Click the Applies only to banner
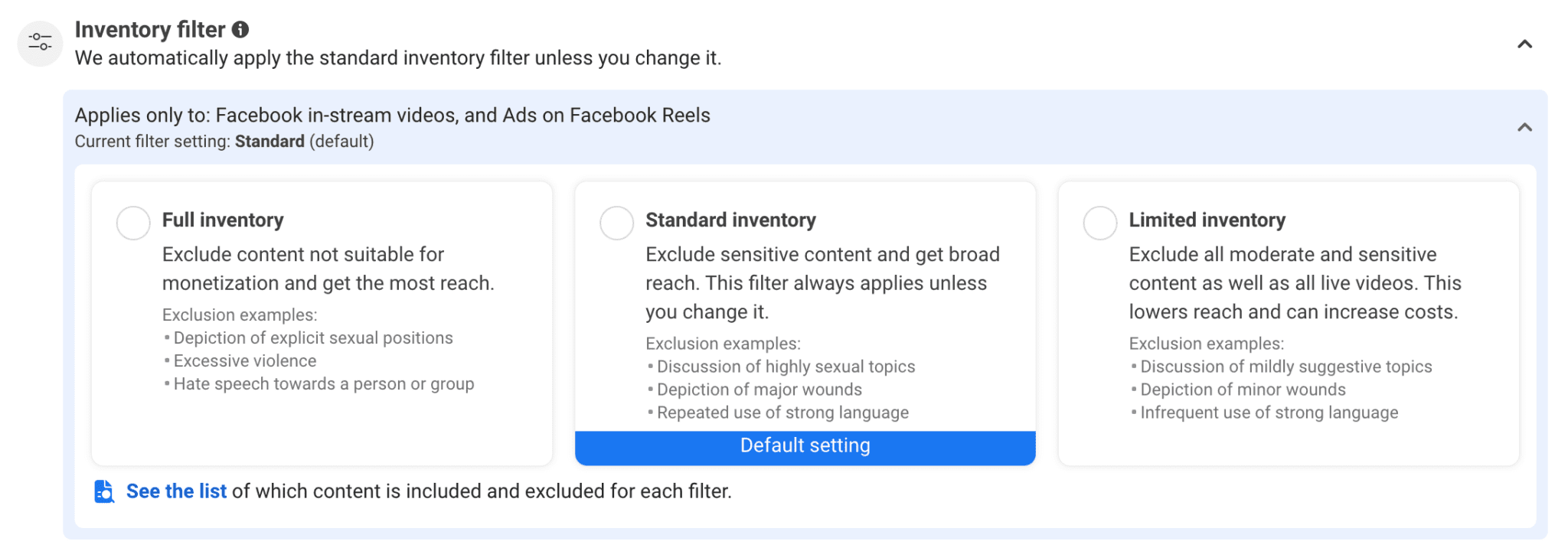 pos(393,115)
